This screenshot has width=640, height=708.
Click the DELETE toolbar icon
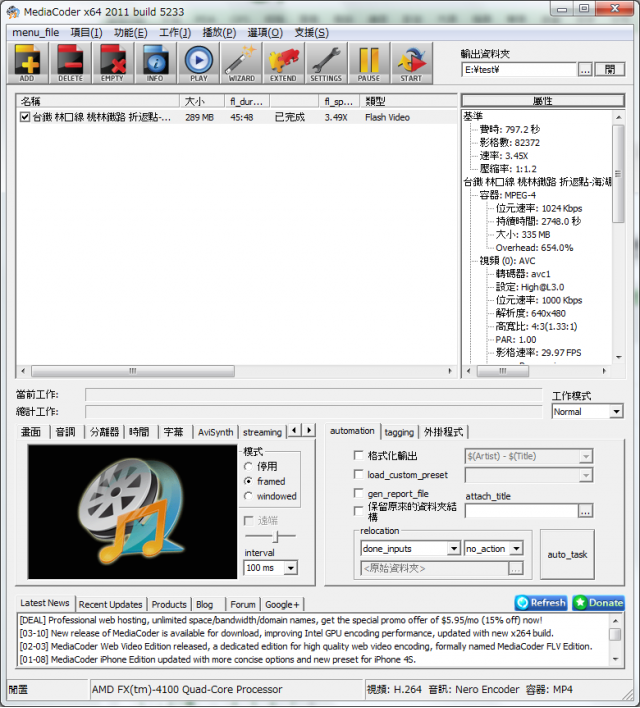point(70,63)
